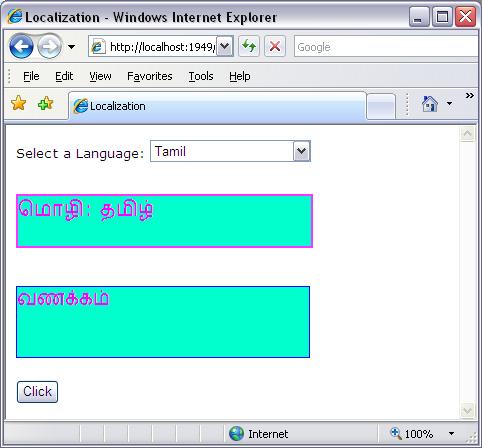Click the scrollbar down arrow

coord(467,411)
